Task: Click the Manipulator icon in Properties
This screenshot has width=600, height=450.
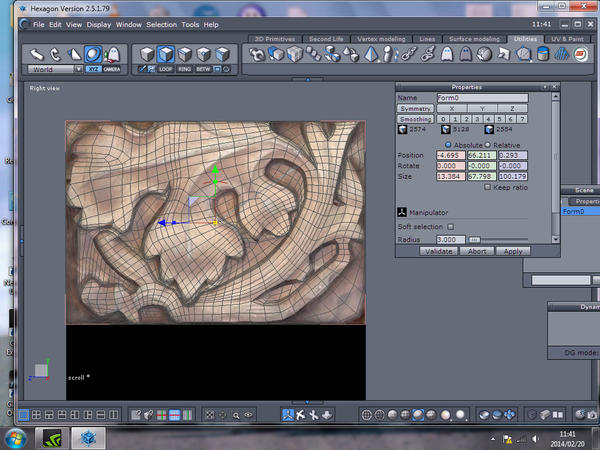Action: coord(401,212)
